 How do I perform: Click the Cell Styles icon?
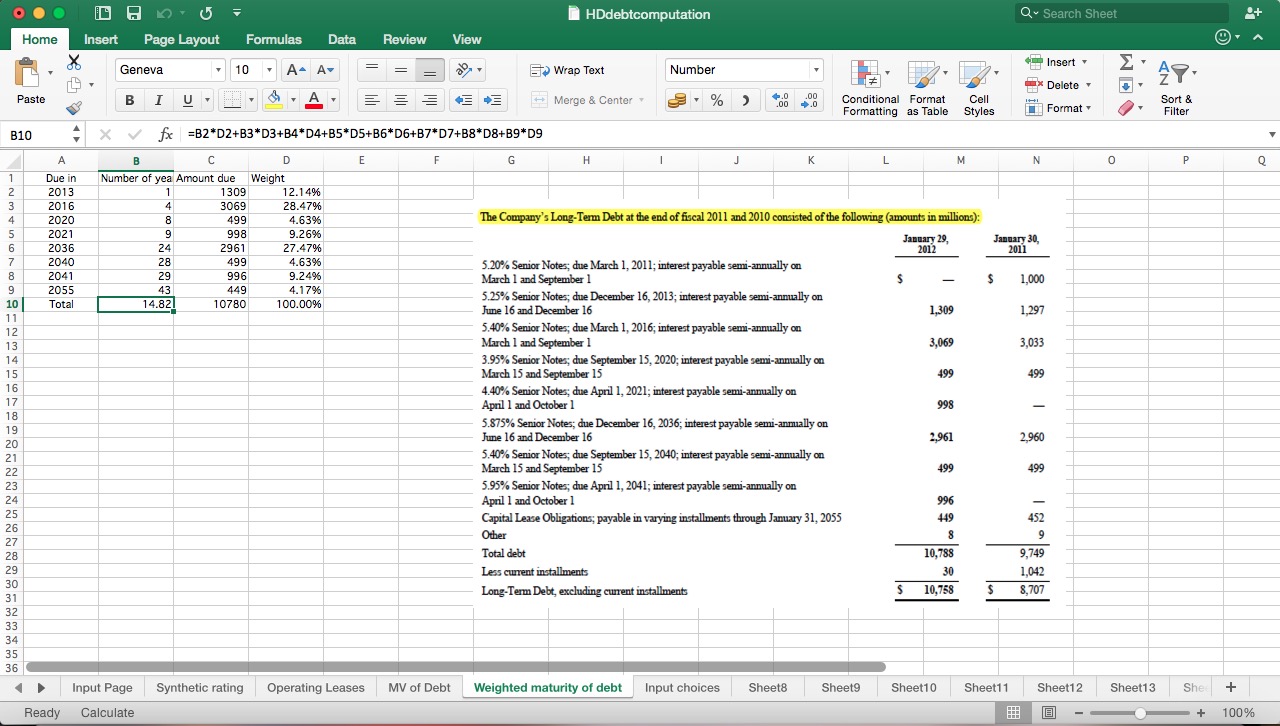pos(979,87)
